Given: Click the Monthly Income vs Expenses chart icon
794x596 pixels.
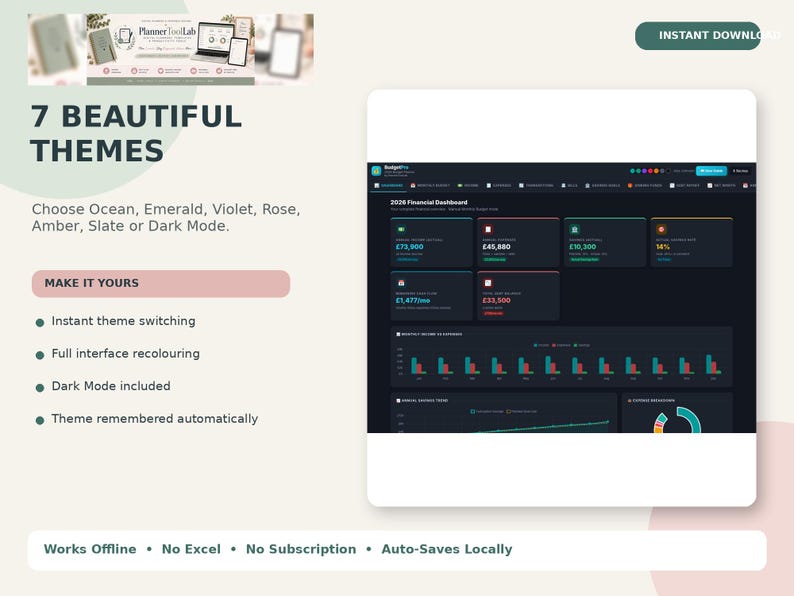Looking at the screenshot, I should [x=398, y=334].
